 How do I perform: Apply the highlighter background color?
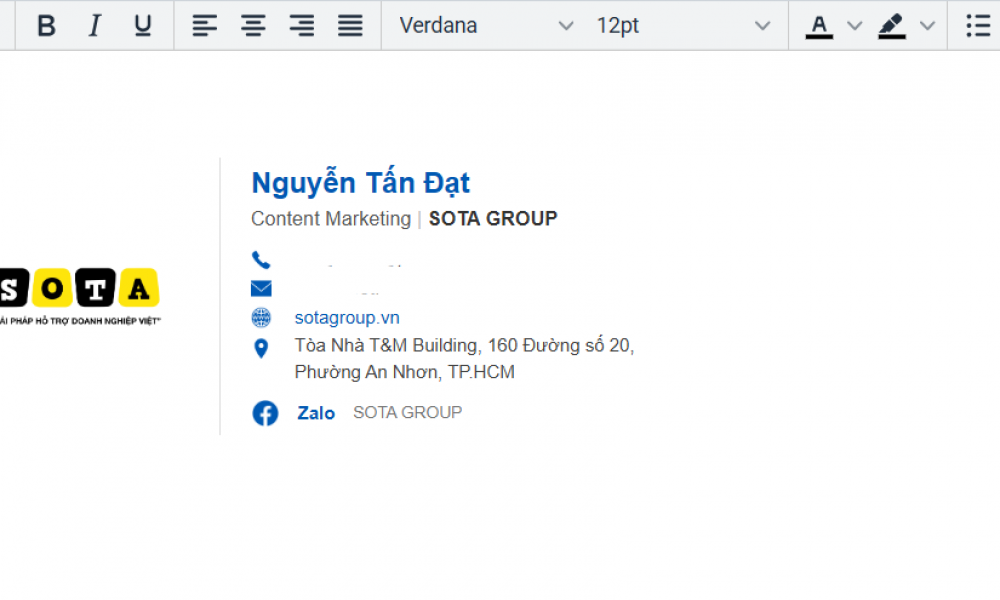pos(892,26)
